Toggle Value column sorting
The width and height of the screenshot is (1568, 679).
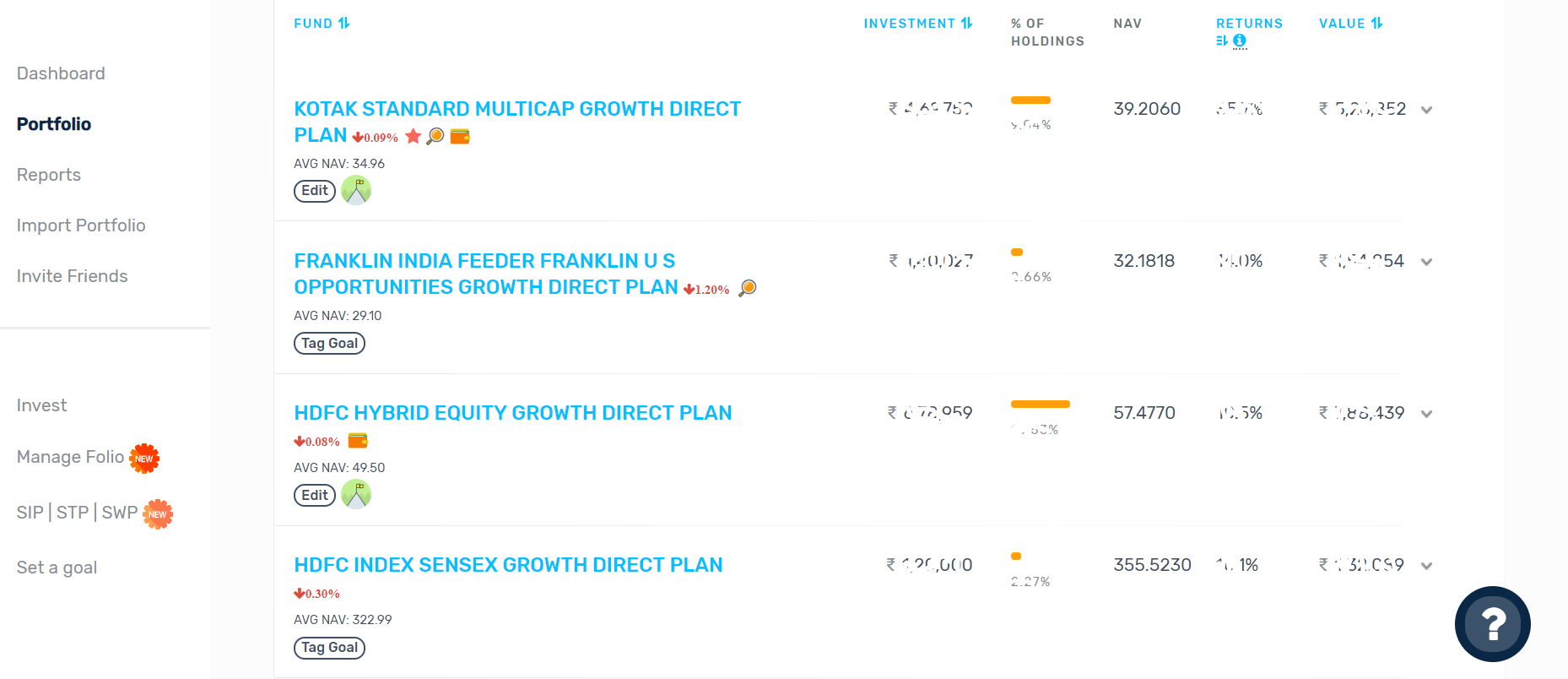[x=1377, y=23]
